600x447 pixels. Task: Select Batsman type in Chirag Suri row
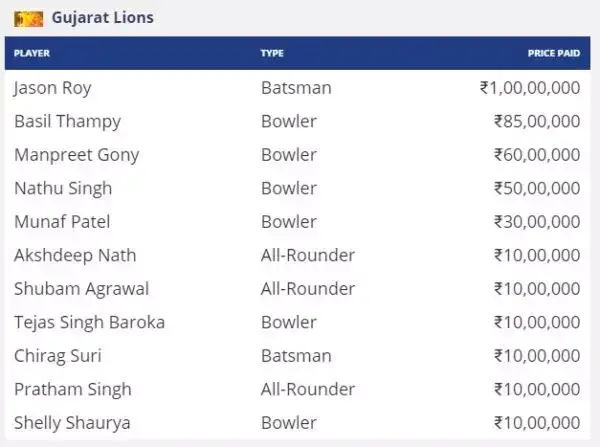click(296, 356)
